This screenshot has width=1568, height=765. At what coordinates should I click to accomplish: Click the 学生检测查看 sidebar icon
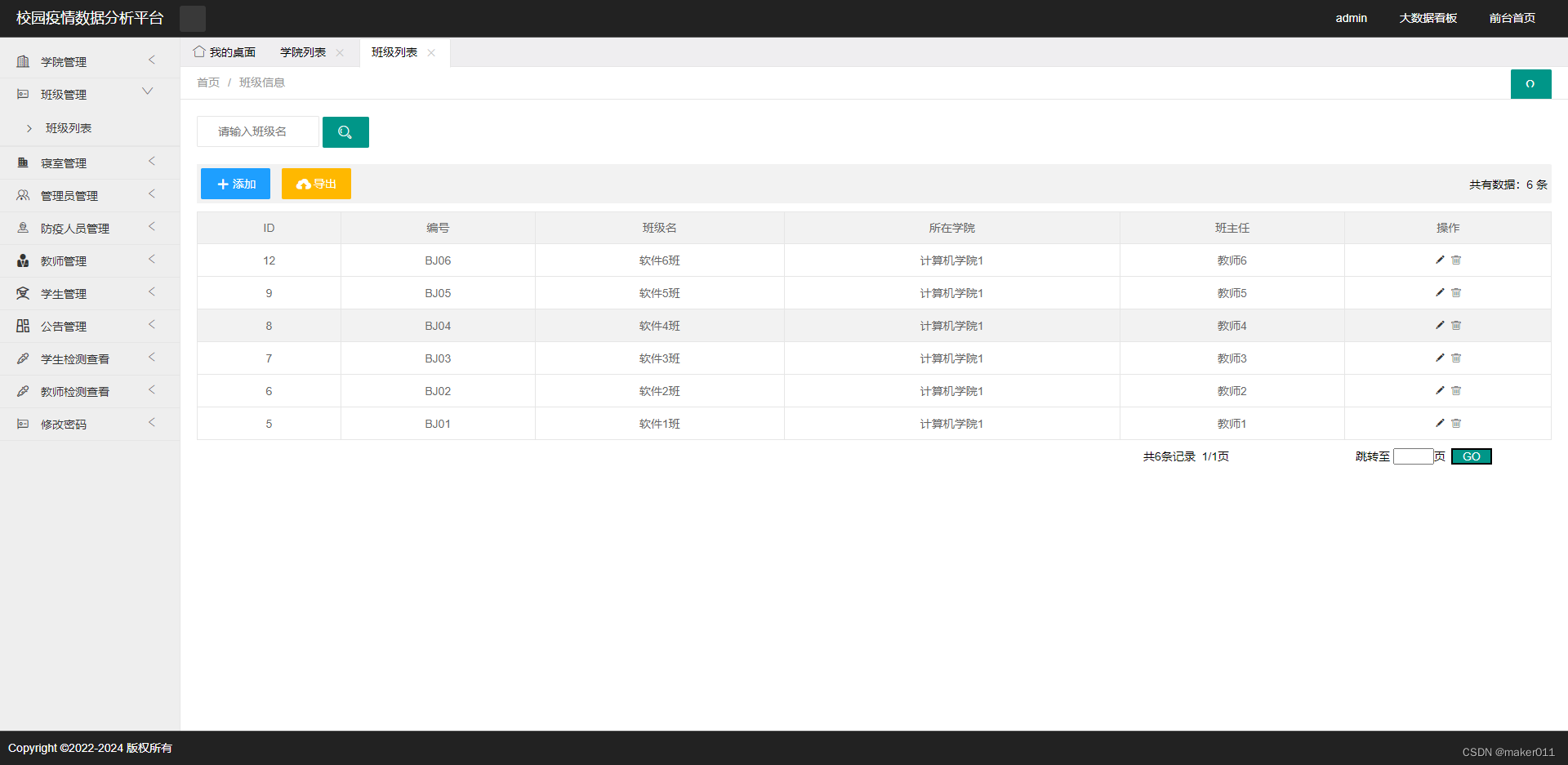point(23,358)
